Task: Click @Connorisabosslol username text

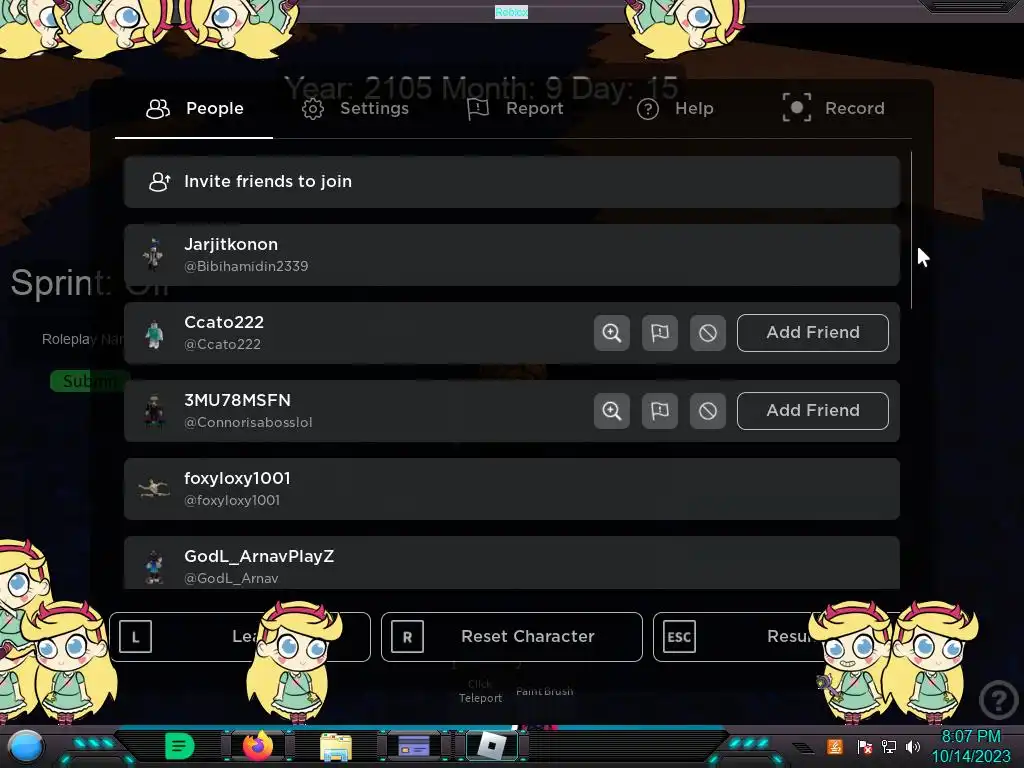Action: (248, 423)
